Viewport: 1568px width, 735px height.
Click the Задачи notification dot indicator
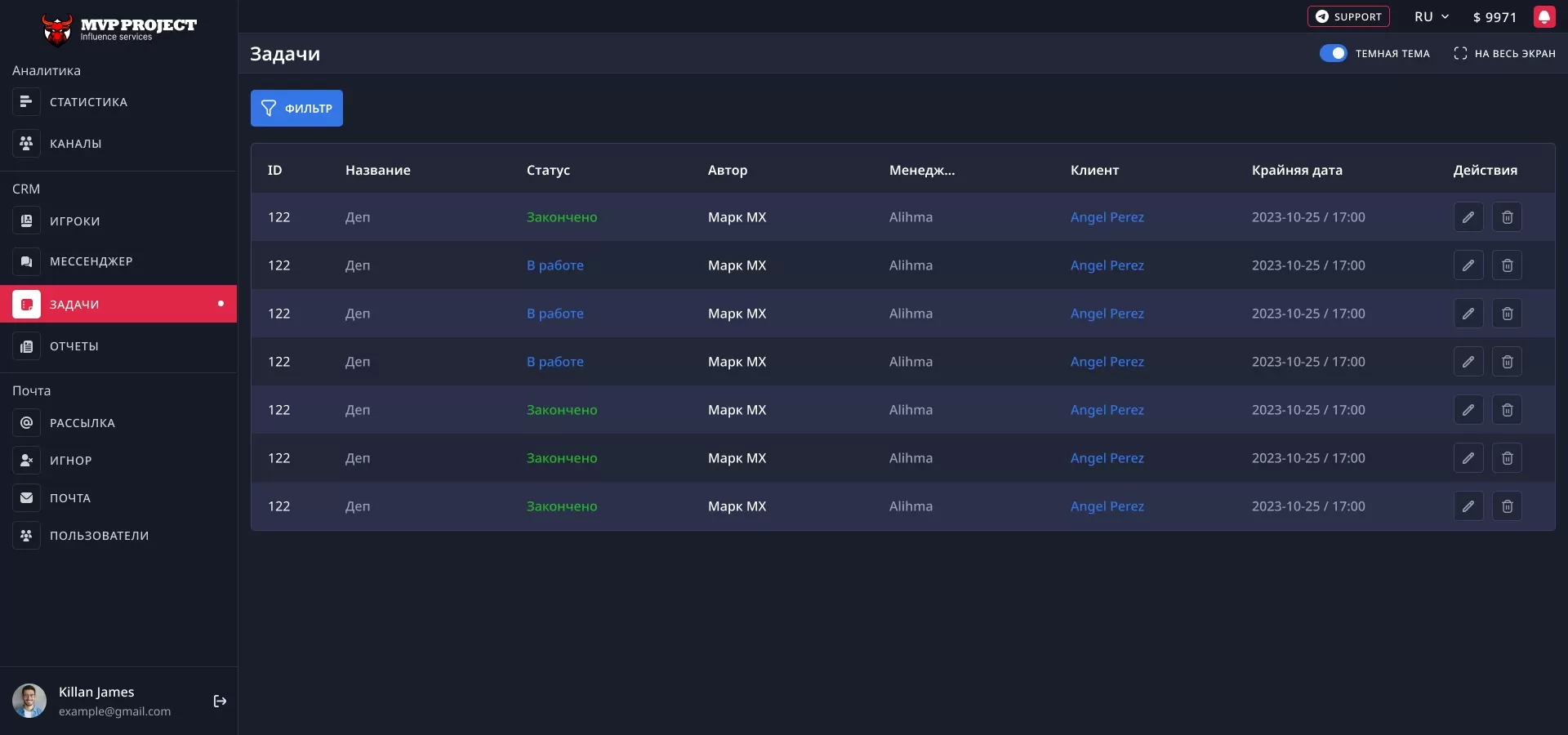[220, 304]
